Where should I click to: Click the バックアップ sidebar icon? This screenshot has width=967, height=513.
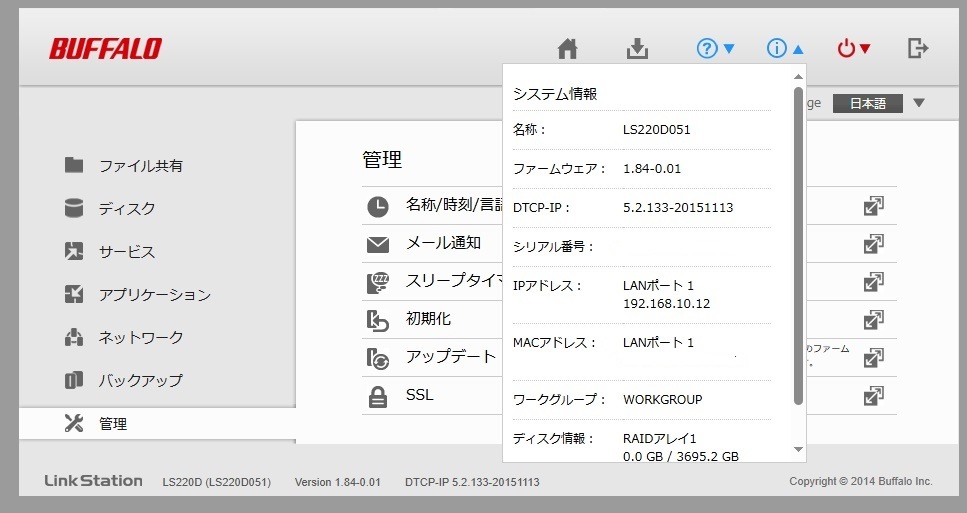74,380
